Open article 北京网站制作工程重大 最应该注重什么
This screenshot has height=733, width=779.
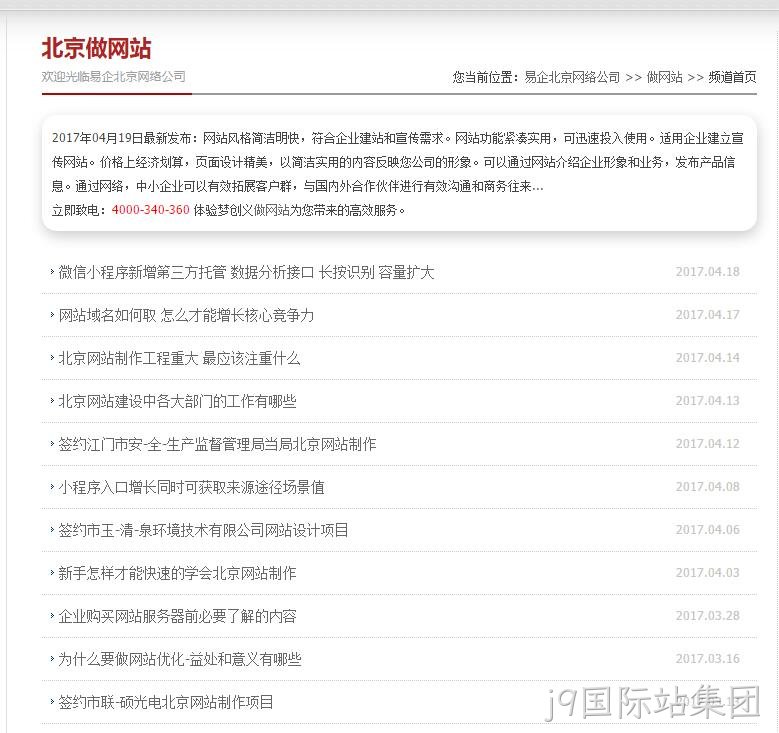pyautogui.click(x=179, y=358)
